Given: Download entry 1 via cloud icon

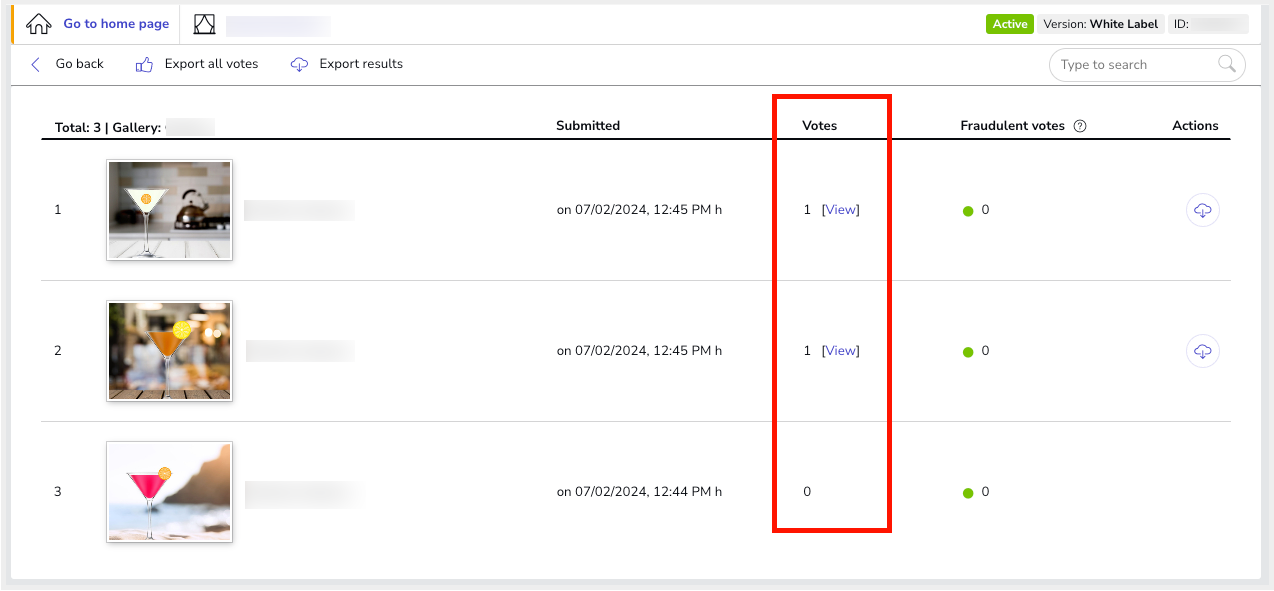Looking at the screenshot, I should [1203, 210].
